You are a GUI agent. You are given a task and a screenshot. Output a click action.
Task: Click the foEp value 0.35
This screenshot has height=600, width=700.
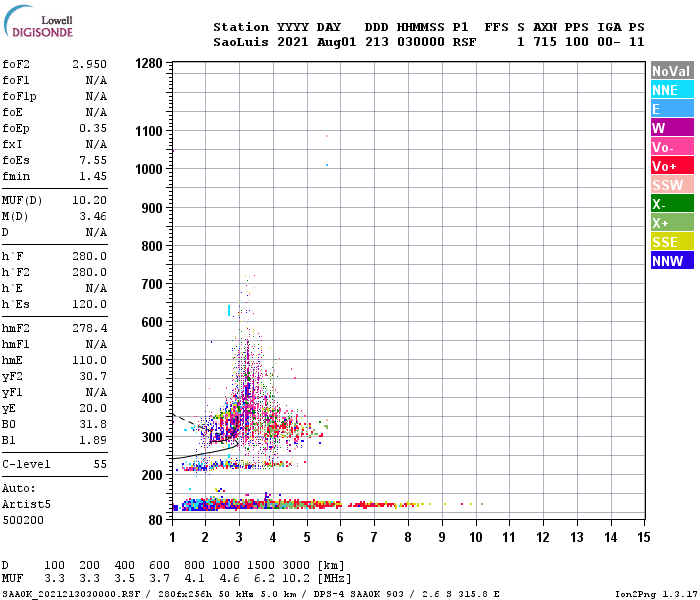93,128
